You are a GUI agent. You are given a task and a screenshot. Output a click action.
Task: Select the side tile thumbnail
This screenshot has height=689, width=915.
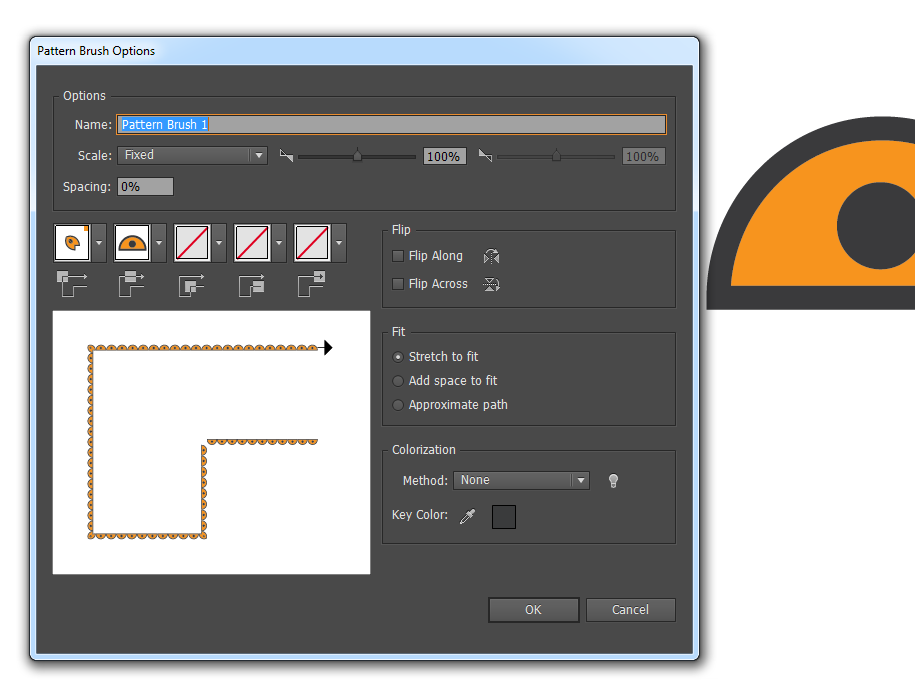click(x=132, y=243)
